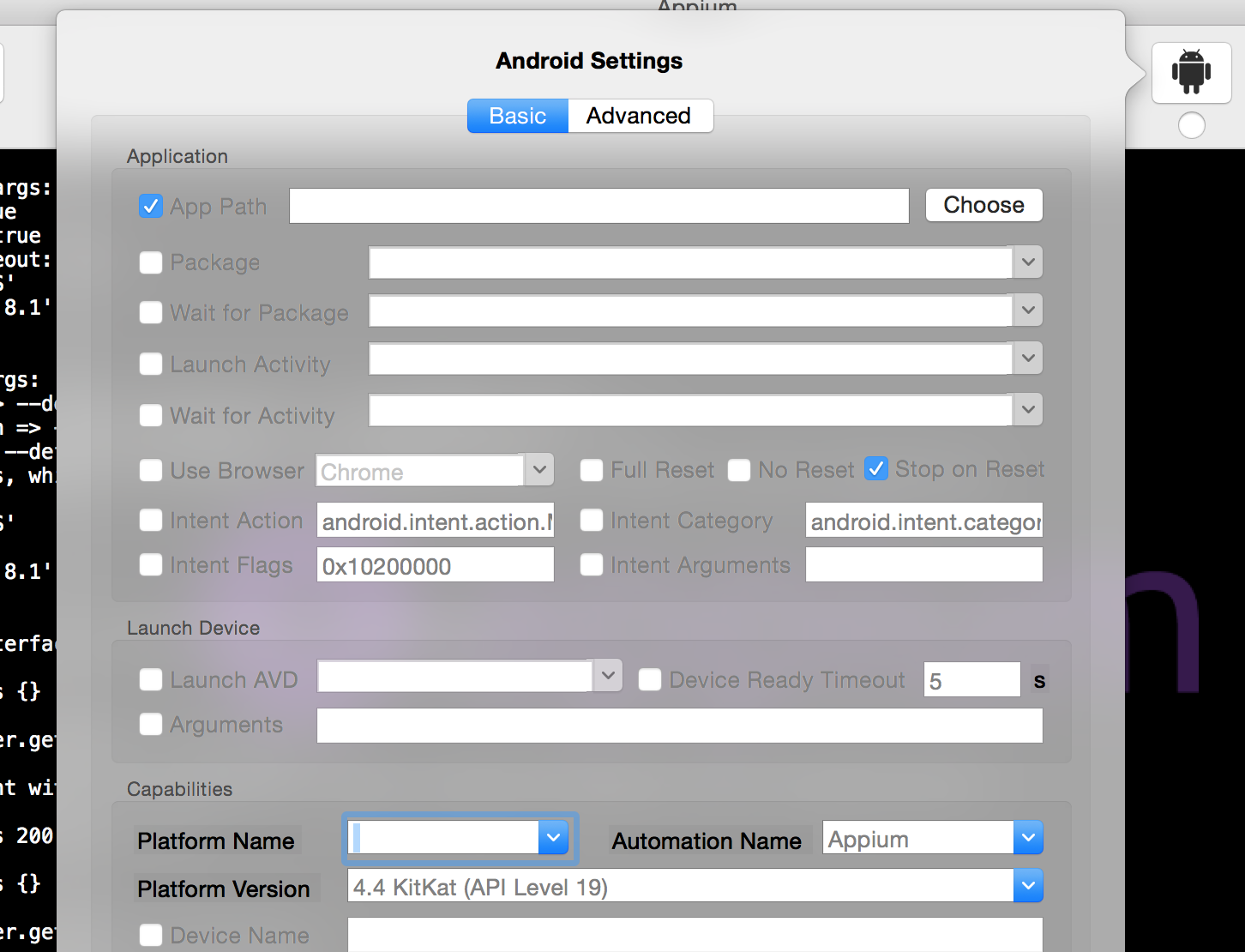Click the Package combo box field
1245x952 pixels.
point(691,262)
